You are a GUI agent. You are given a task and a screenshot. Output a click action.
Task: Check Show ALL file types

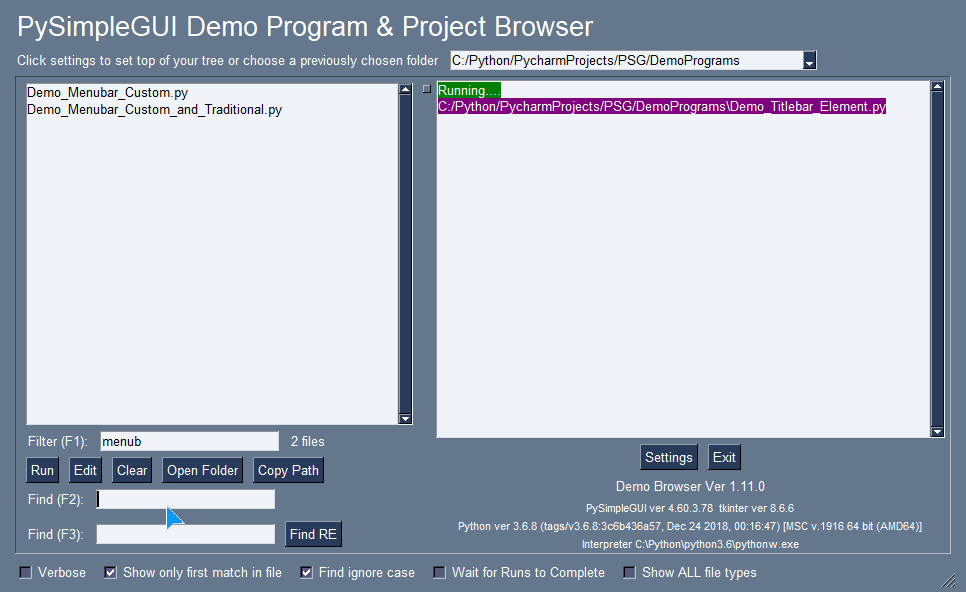[629, 571]
